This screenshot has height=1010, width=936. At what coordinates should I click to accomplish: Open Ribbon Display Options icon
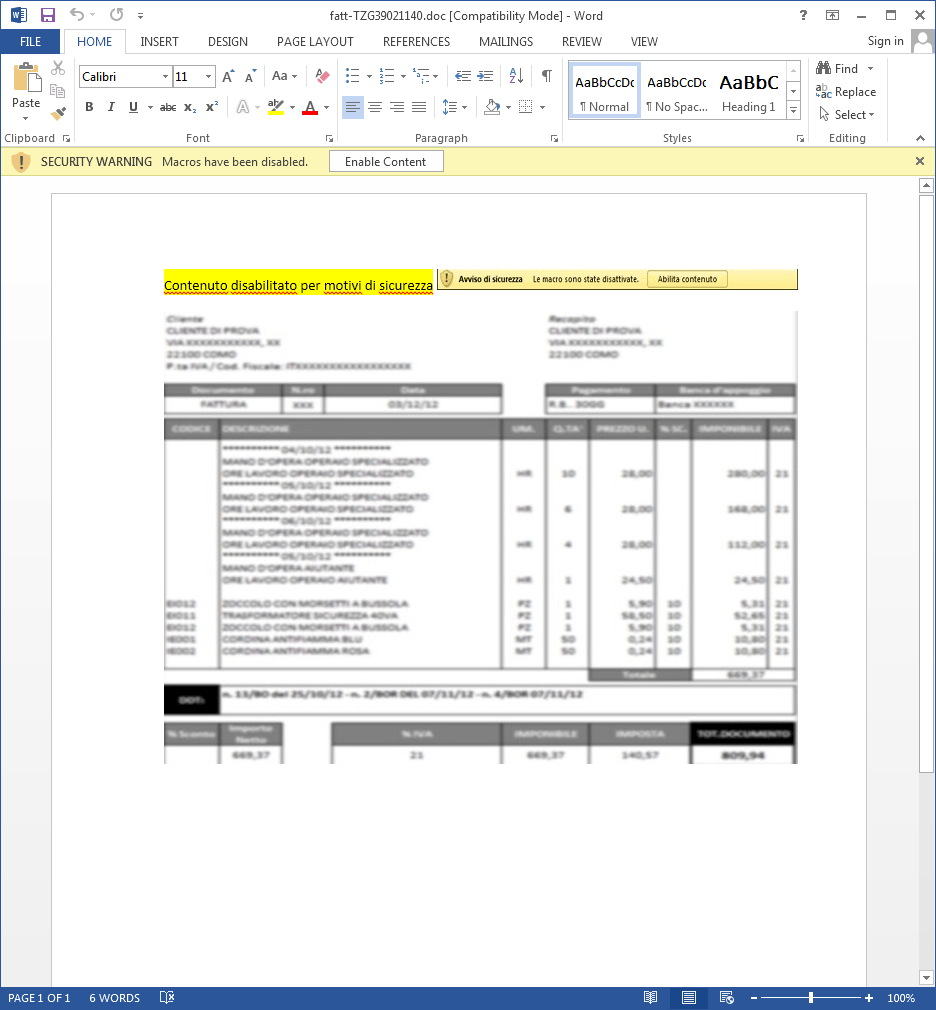click(x=832, y=15)
